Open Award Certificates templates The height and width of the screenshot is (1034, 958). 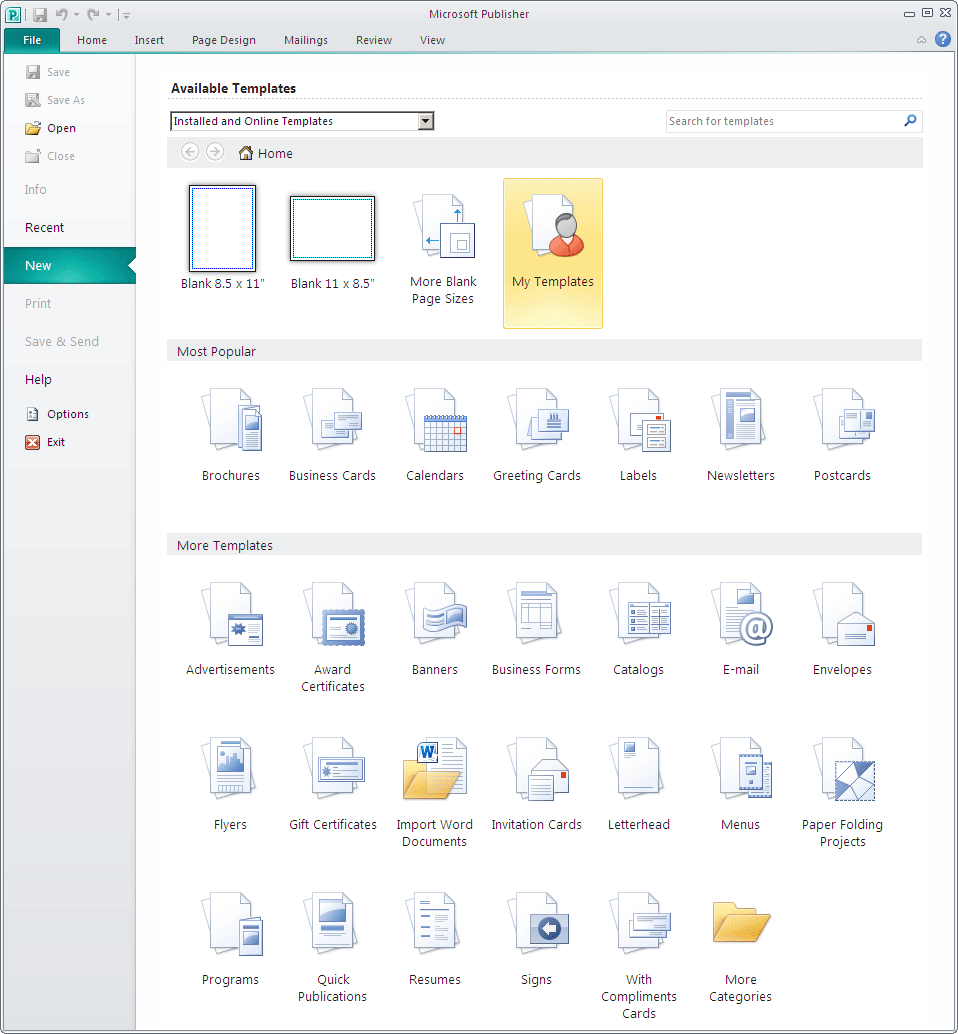(332, 637)
